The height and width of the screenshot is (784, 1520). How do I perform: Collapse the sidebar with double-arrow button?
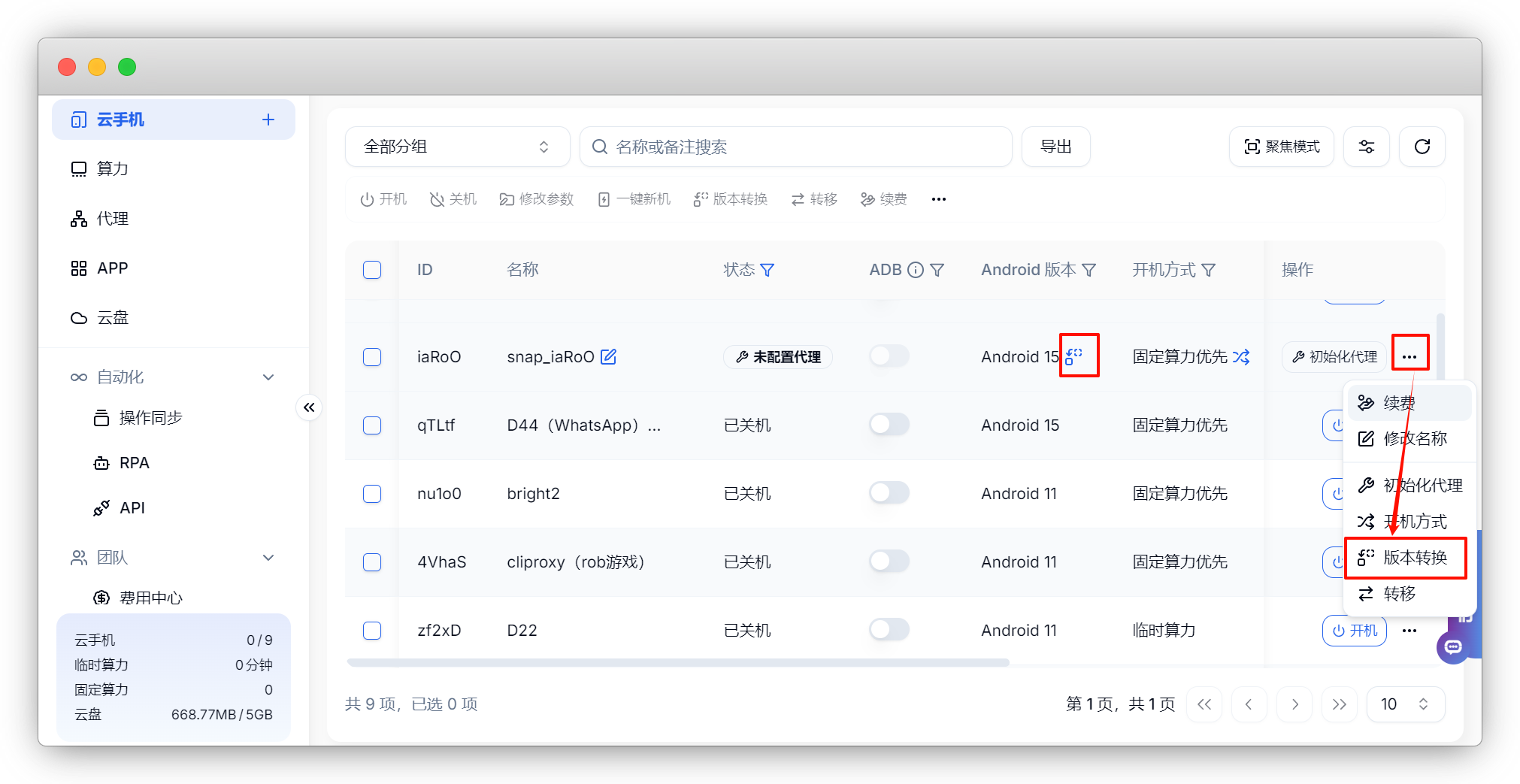point(309,407)
